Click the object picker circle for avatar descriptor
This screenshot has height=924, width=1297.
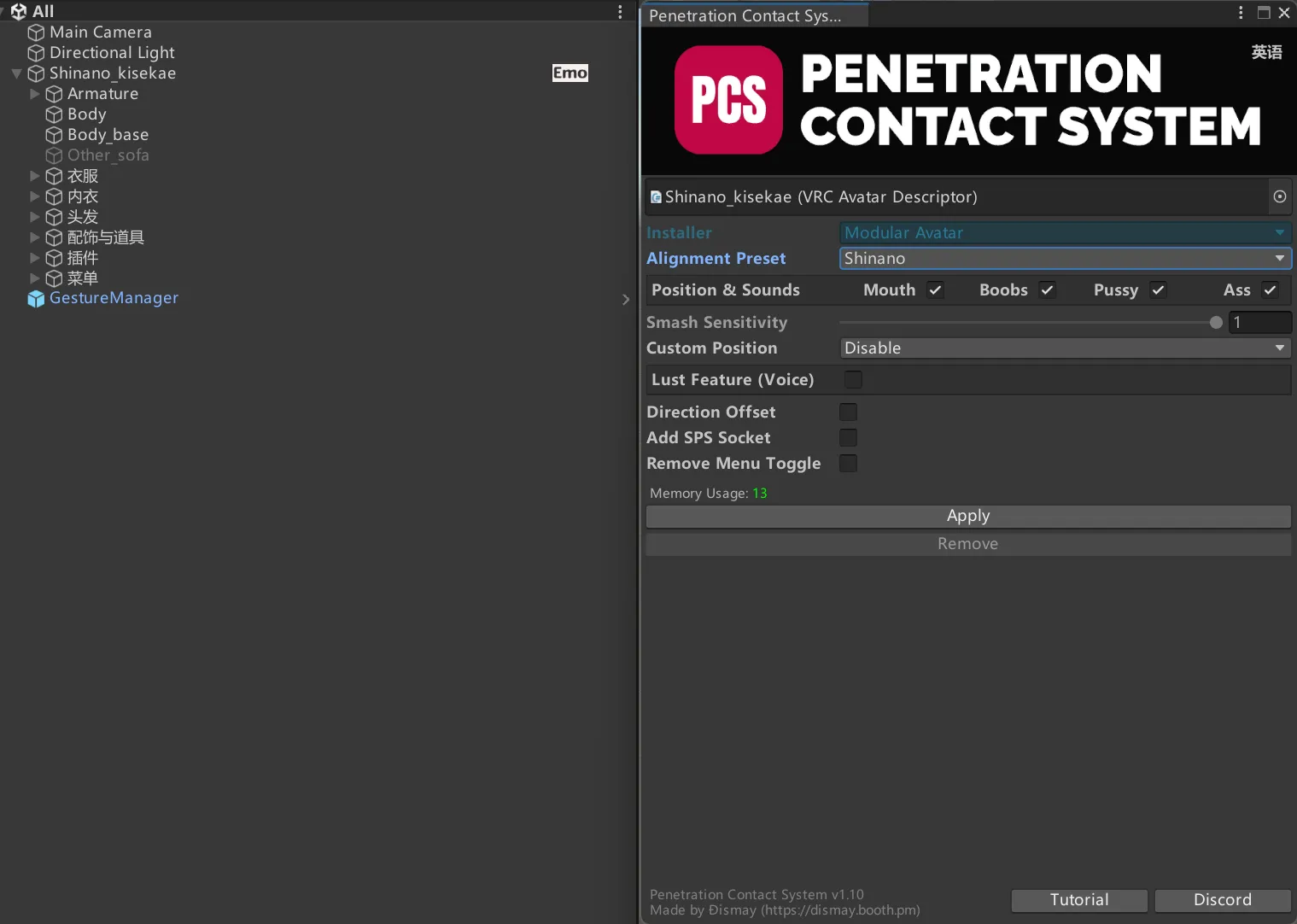pyautogui.click(x=1279, y=196)
